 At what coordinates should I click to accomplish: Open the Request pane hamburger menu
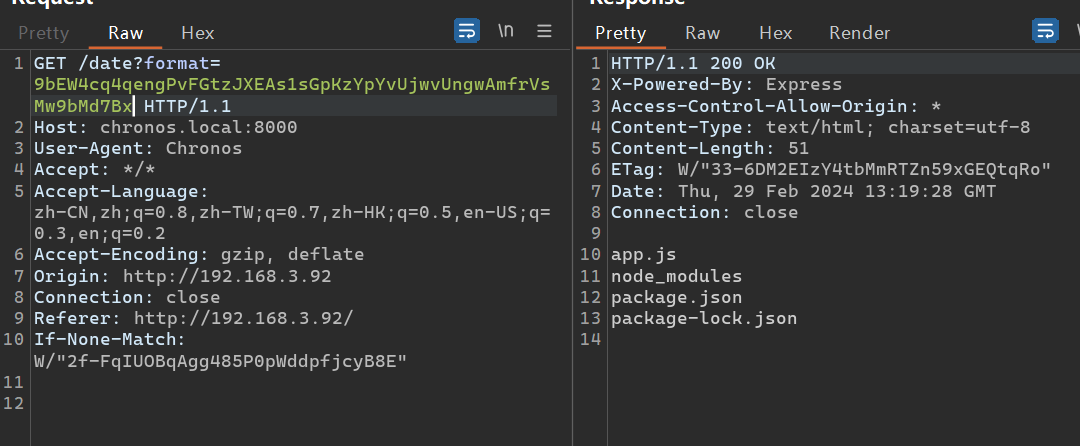point(544,31)
